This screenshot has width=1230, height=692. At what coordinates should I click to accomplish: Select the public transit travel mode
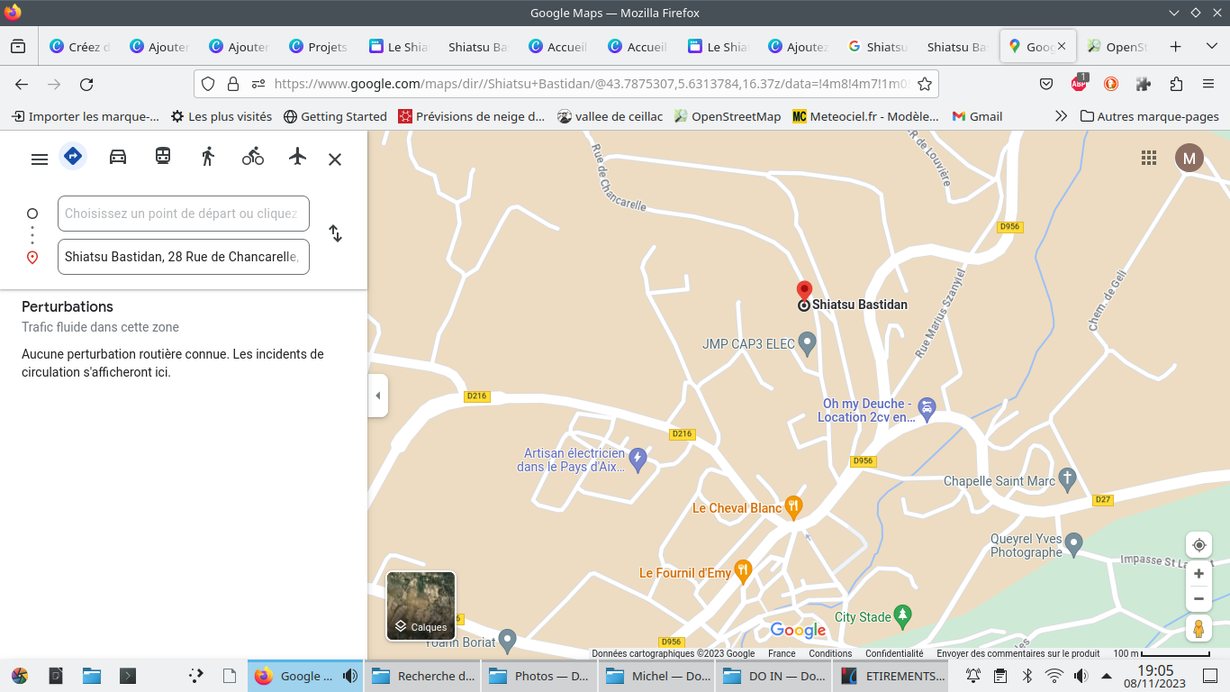[163, 157]
